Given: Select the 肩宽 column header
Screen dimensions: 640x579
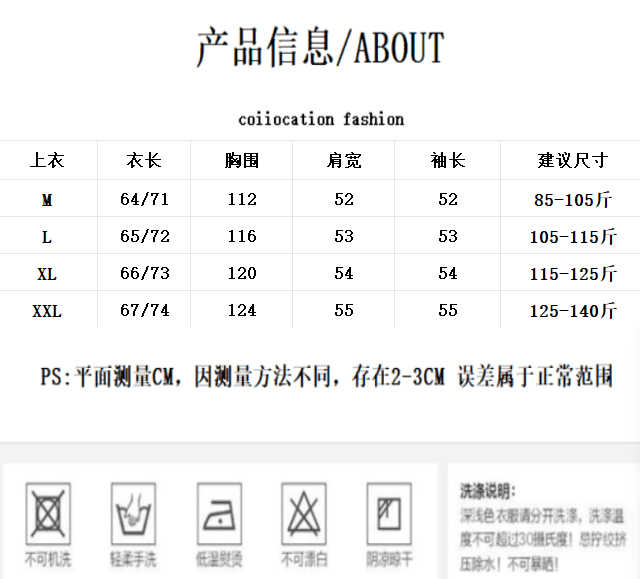Looking at the screenshot, I should [344, 160].
